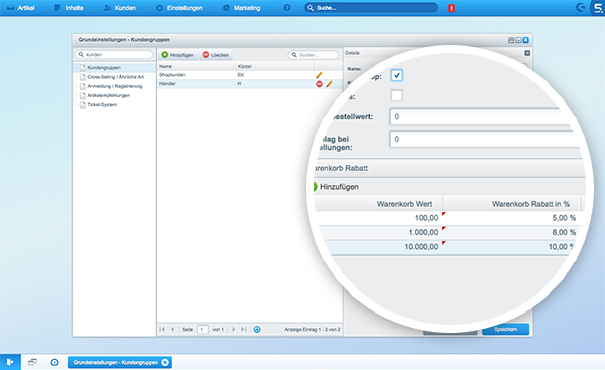Refresh the customer group list
This screenshot has width=605, height=370.
[257, 329]
